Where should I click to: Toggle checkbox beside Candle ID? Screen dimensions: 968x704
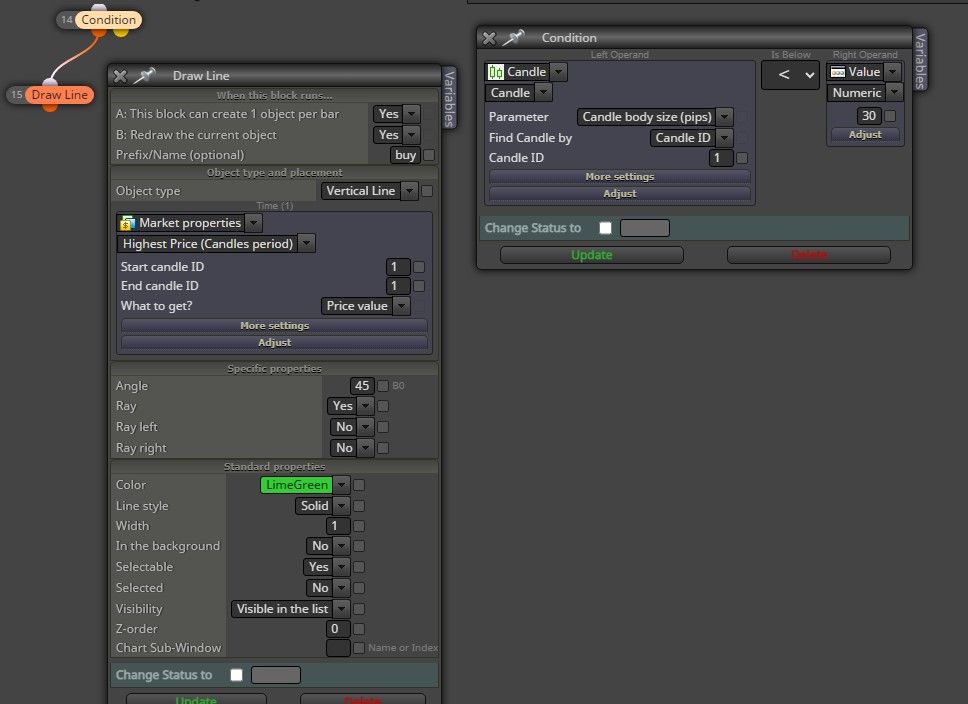click(x=742, y=158)
